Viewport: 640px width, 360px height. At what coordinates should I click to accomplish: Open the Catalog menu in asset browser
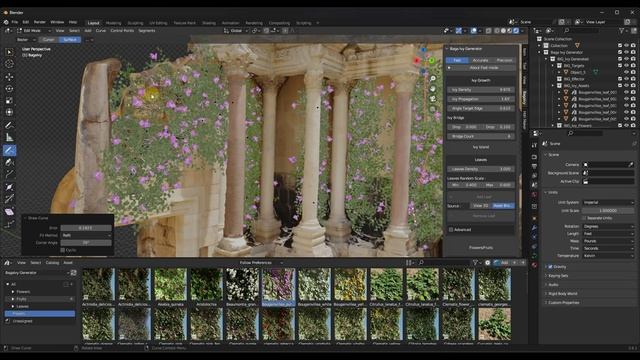pyautogui.click(x=52, y=263)
